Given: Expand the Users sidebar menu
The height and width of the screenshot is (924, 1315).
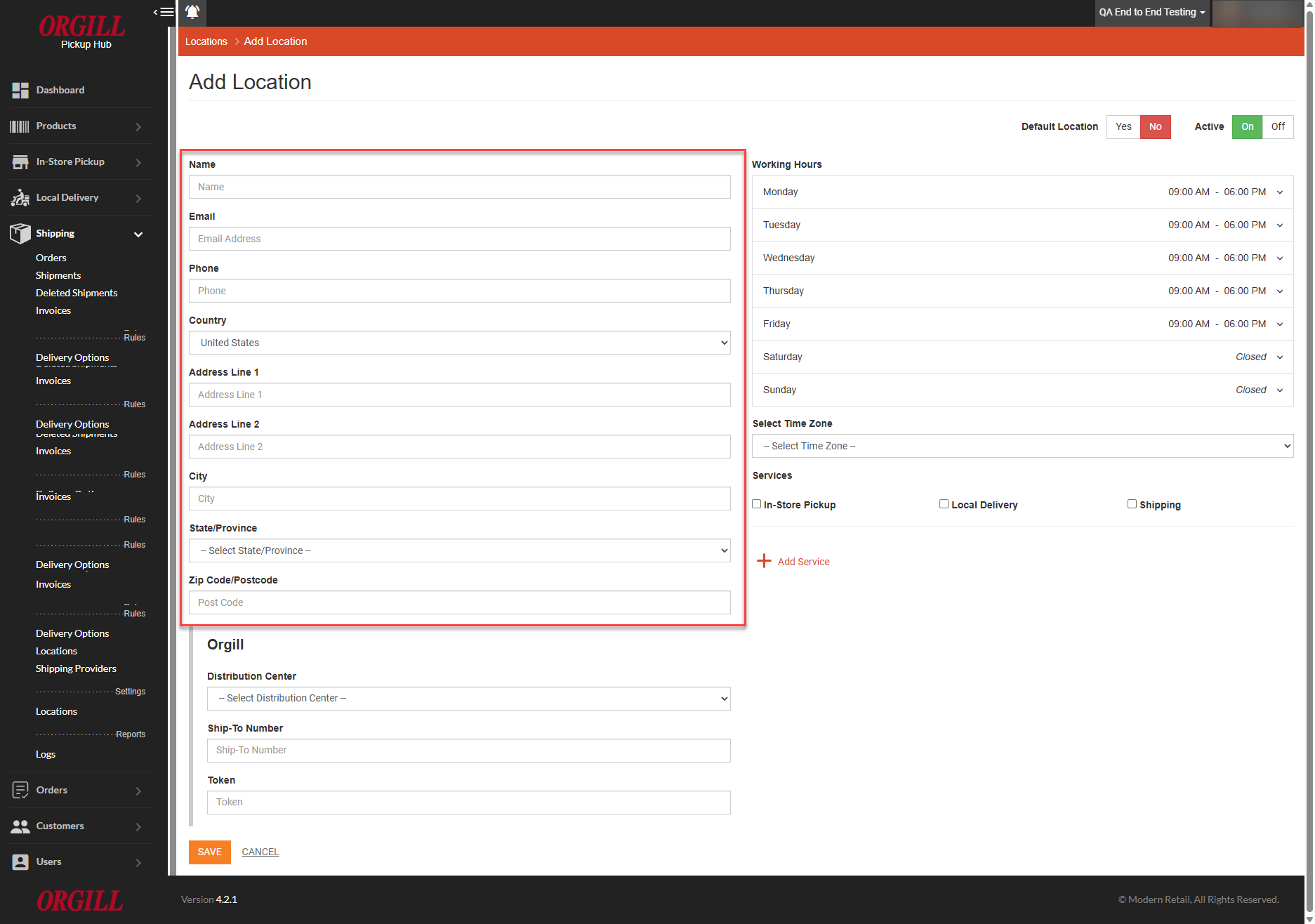Looking at the screenshot, I should tap(138, 863).
